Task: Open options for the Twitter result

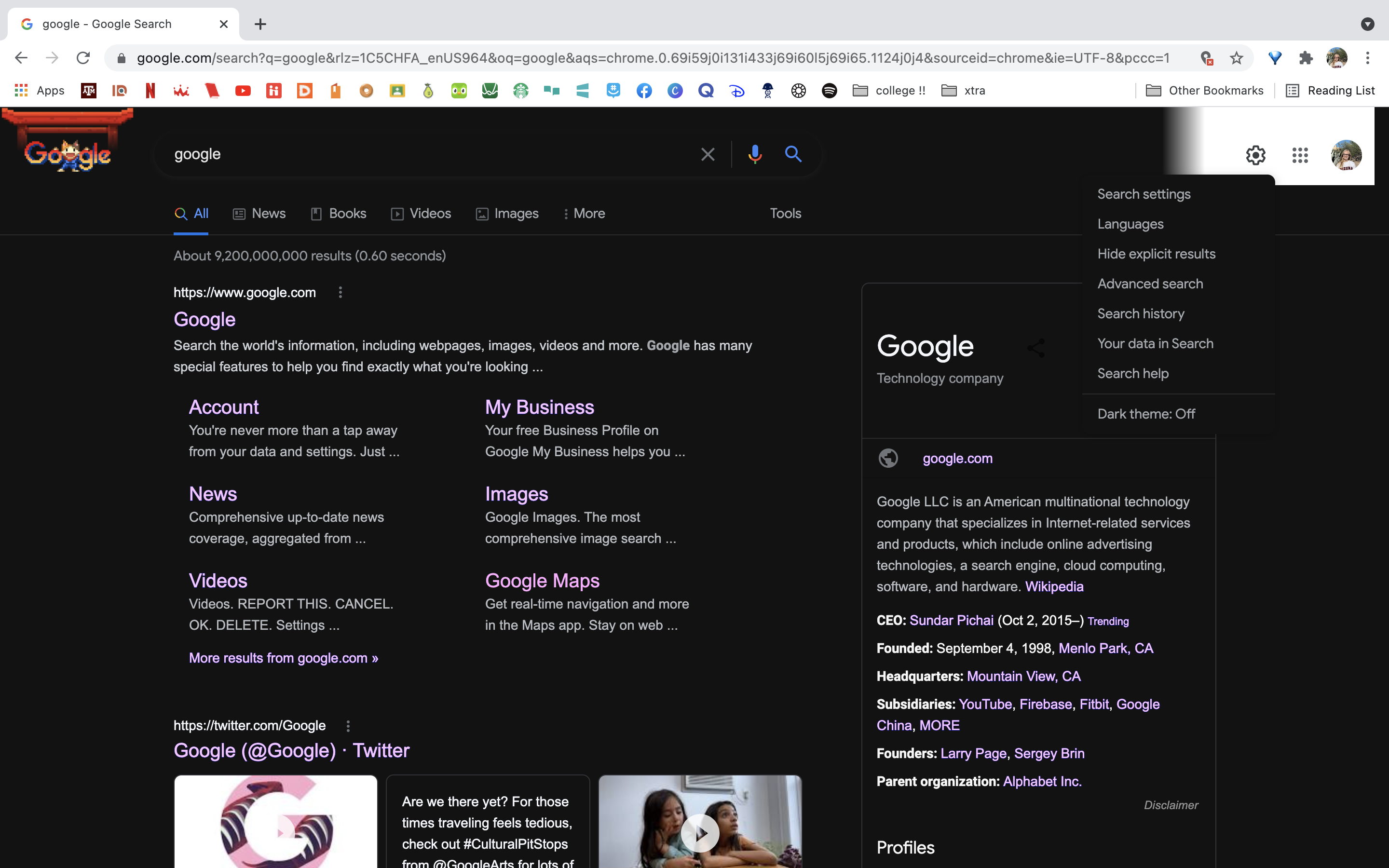Action: pyautogui.click(x=348, y=726)
